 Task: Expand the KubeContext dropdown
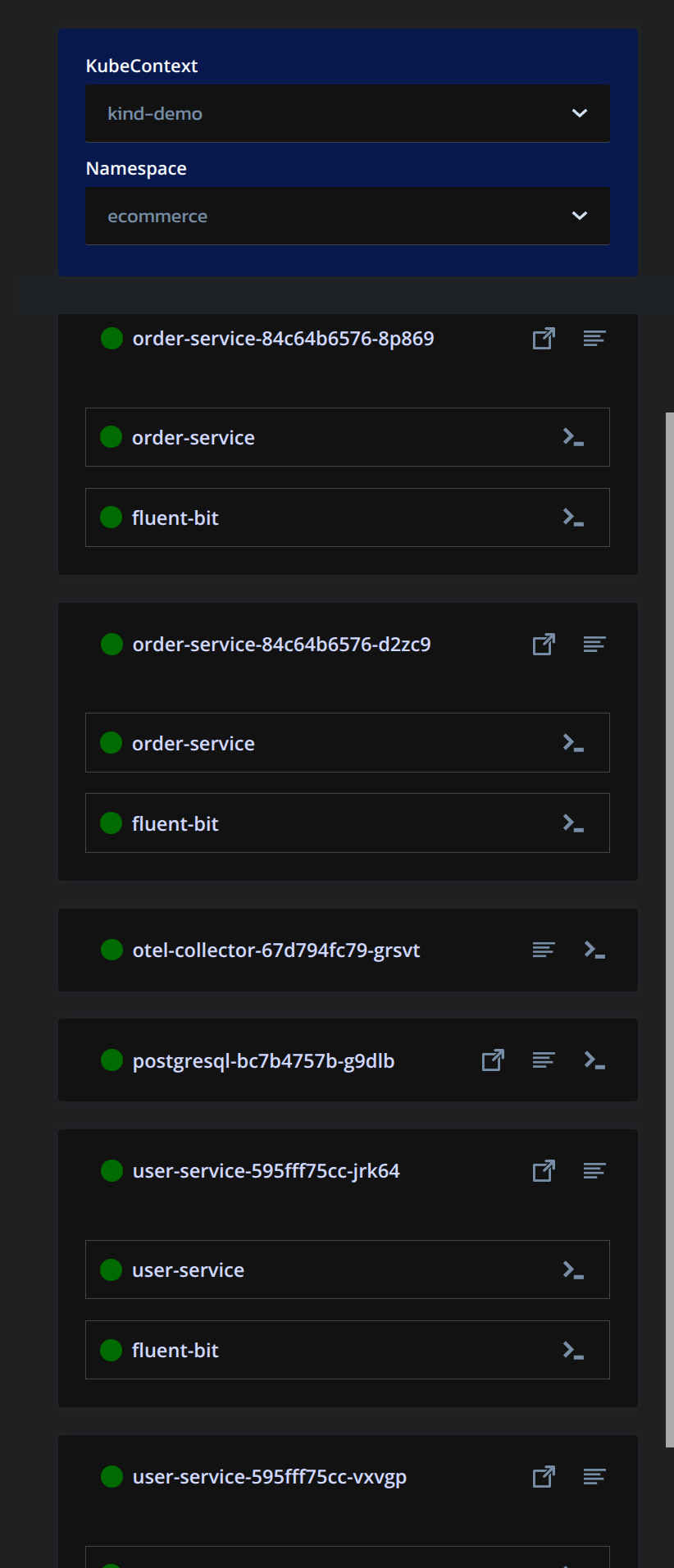347,113
